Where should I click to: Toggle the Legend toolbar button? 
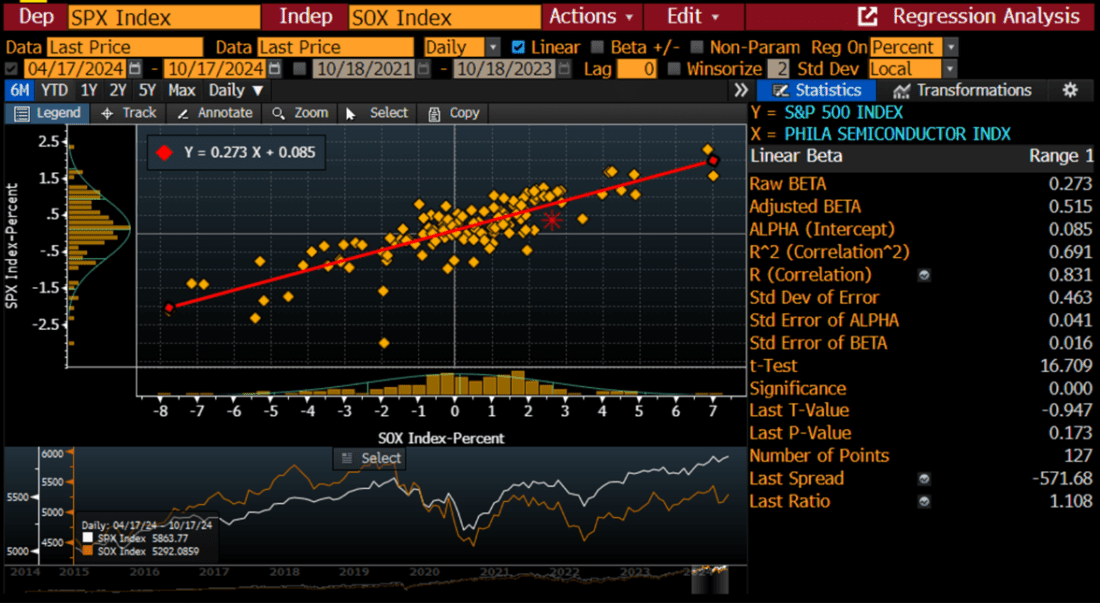click(x=48, y=113)
